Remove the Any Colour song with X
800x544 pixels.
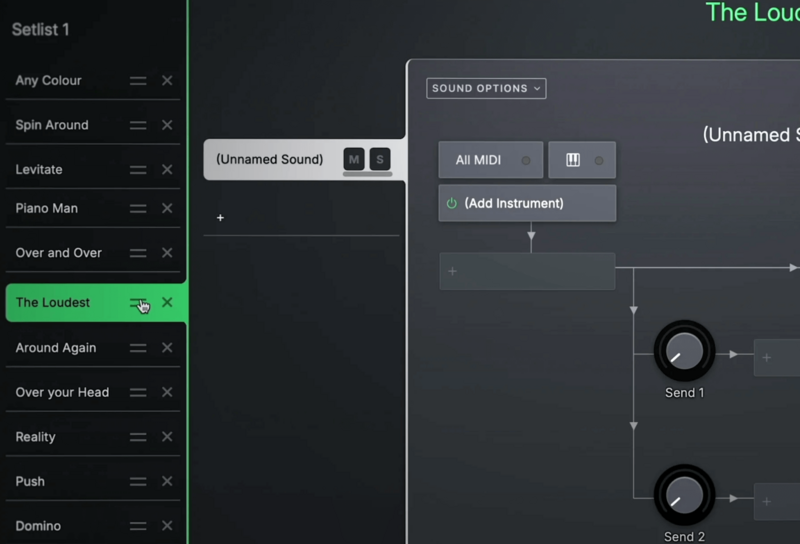point(167,81)
